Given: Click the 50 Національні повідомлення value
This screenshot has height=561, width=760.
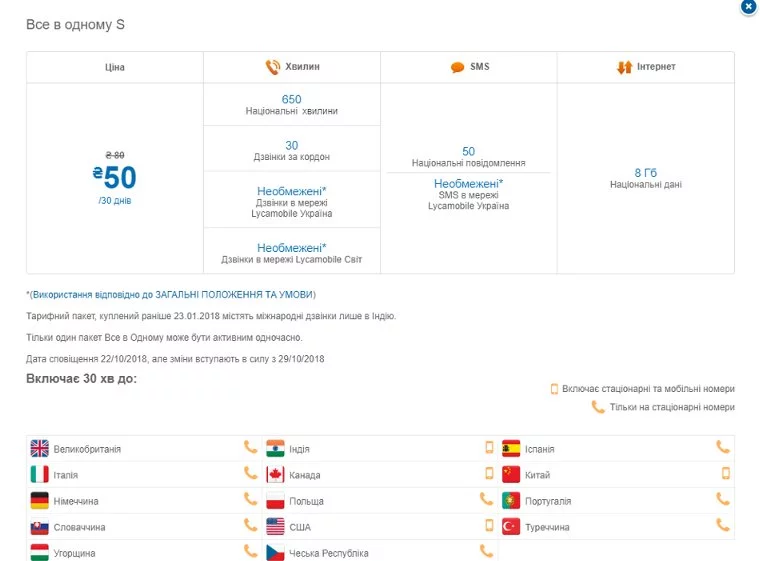Looking at the screenshot, I should click(468, 151).
